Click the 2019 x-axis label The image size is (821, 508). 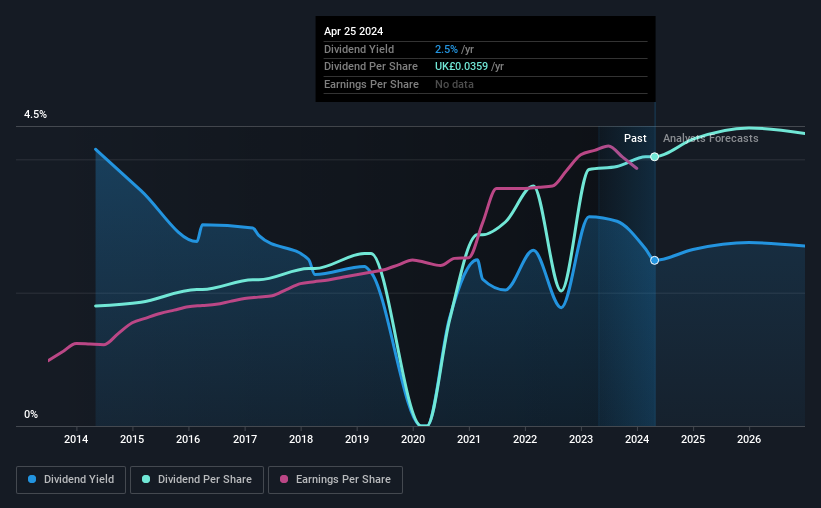click(357, 439)
